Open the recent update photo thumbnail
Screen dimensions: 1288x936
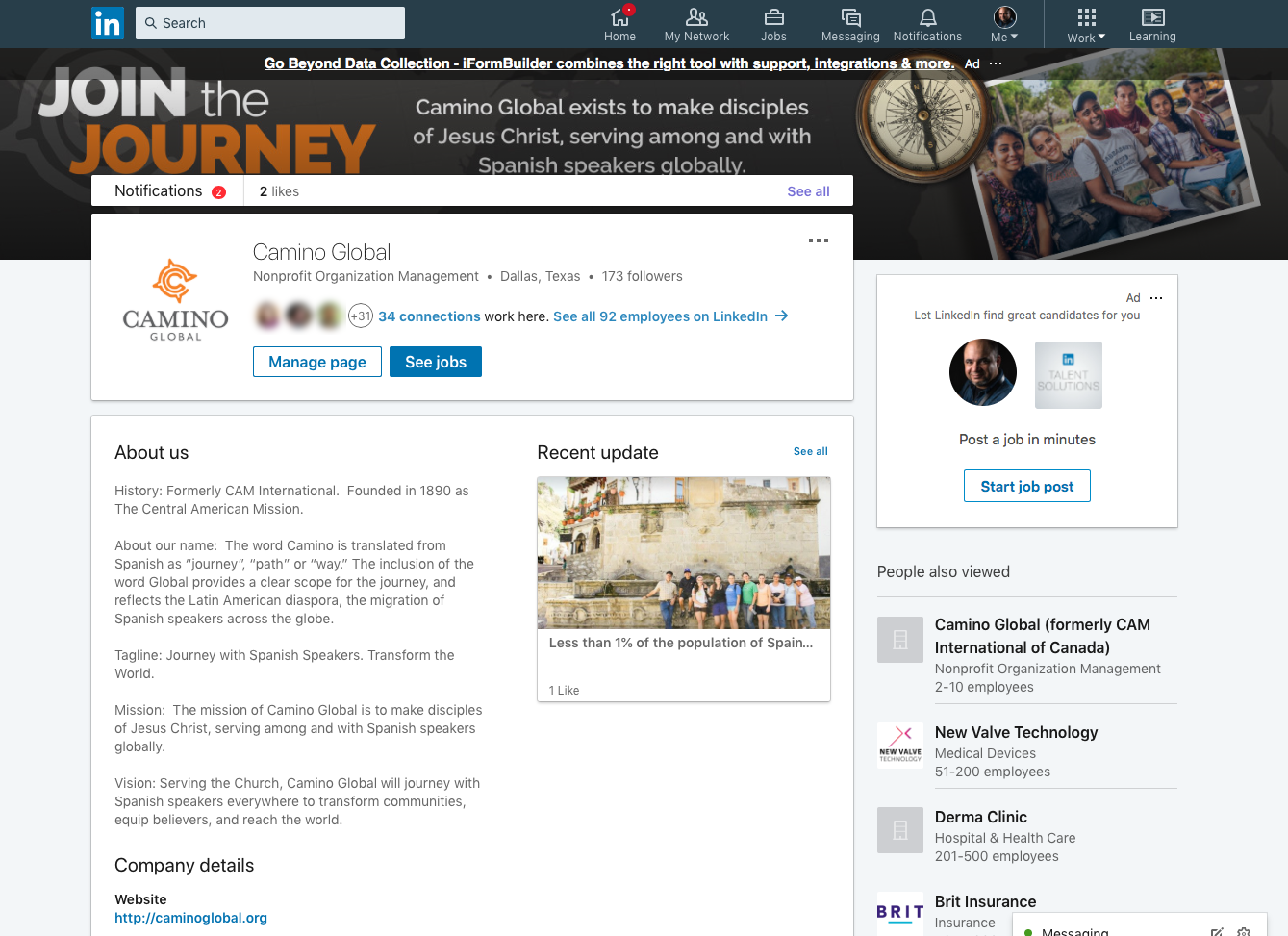point(684,553)
